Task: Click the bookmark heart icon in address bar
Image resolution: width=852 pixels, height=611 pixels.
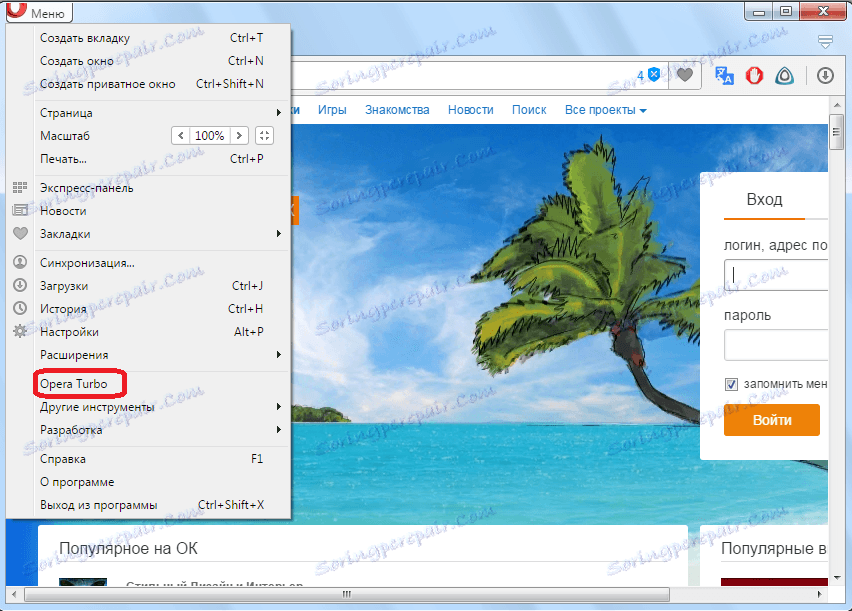Action: pos(685,75)
